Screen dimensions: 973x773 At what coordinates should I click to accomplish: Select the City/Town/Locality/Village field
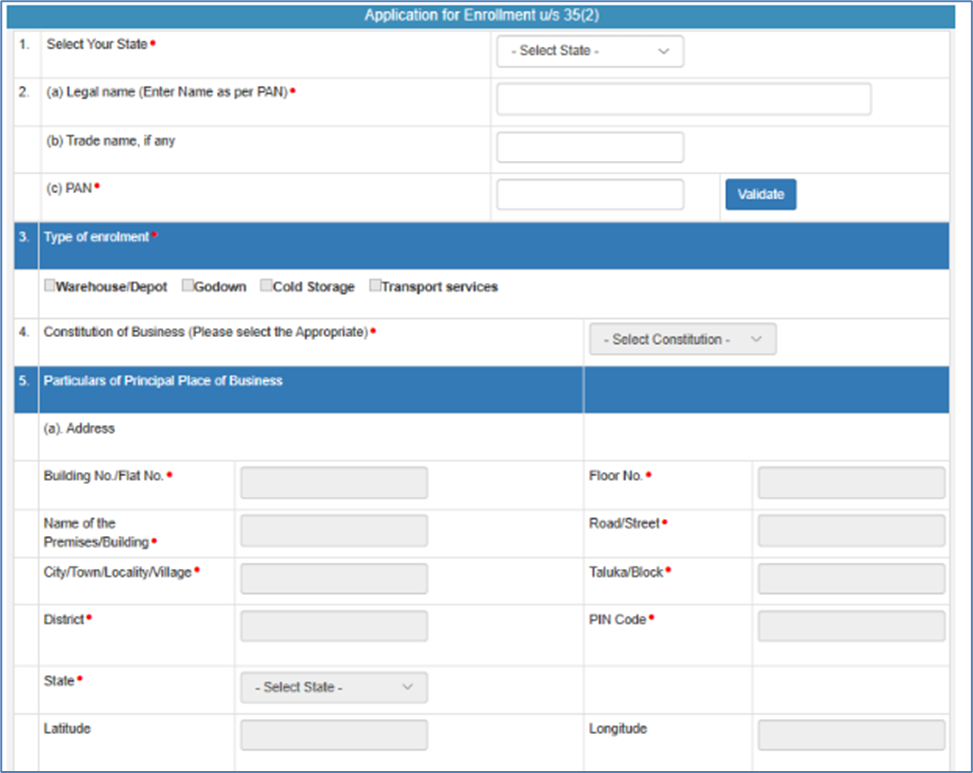pos(333,579)
